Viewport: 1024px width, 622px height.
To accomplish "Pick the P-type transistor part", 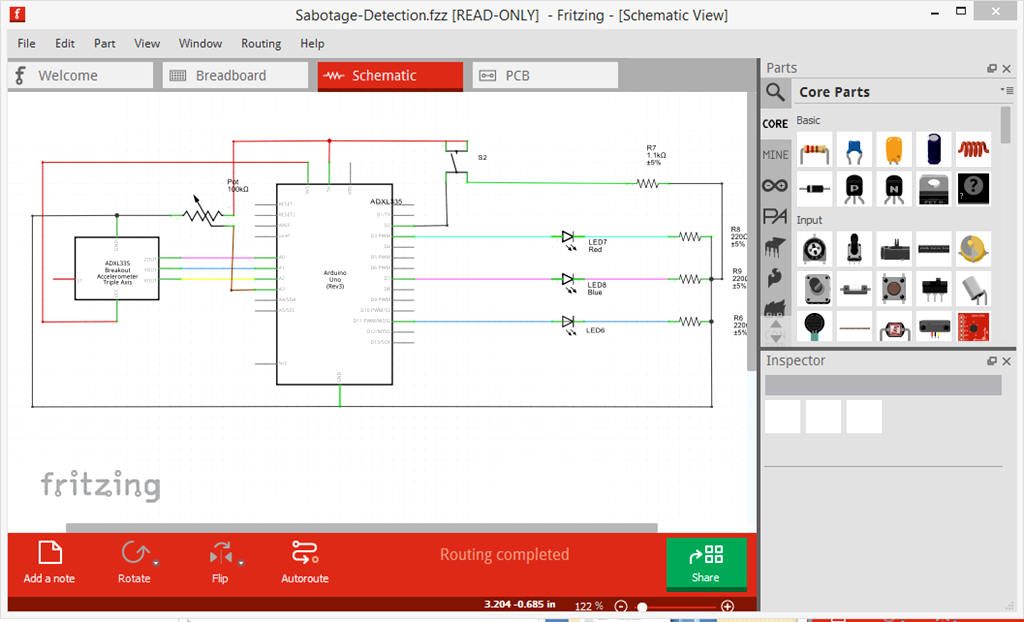I will click(854, 189).
